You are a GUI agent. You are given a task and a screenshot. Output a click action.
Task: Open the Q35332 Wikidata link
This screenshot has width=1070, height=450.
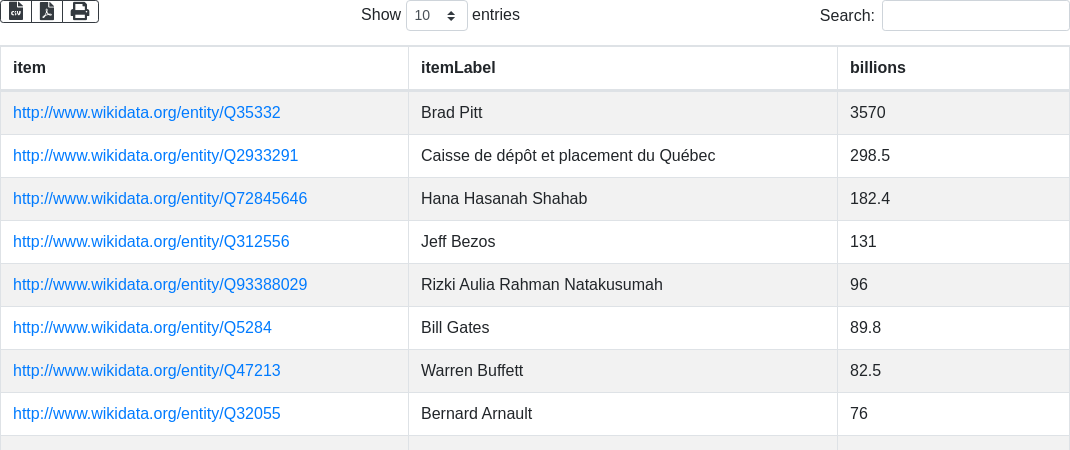click(x=146, y=113)
